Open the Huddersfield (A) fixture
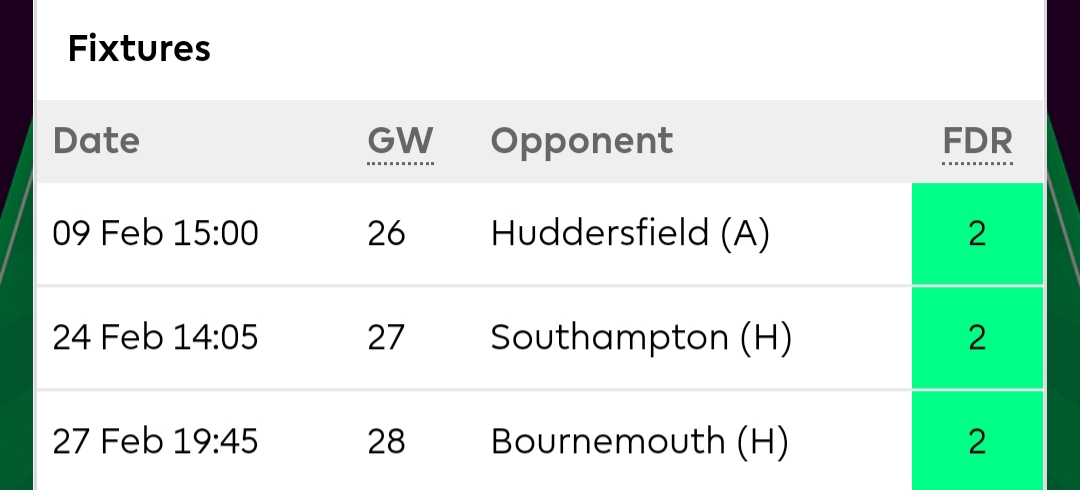The width and height of the screenshot is (1080, 490). click(630, 234)
